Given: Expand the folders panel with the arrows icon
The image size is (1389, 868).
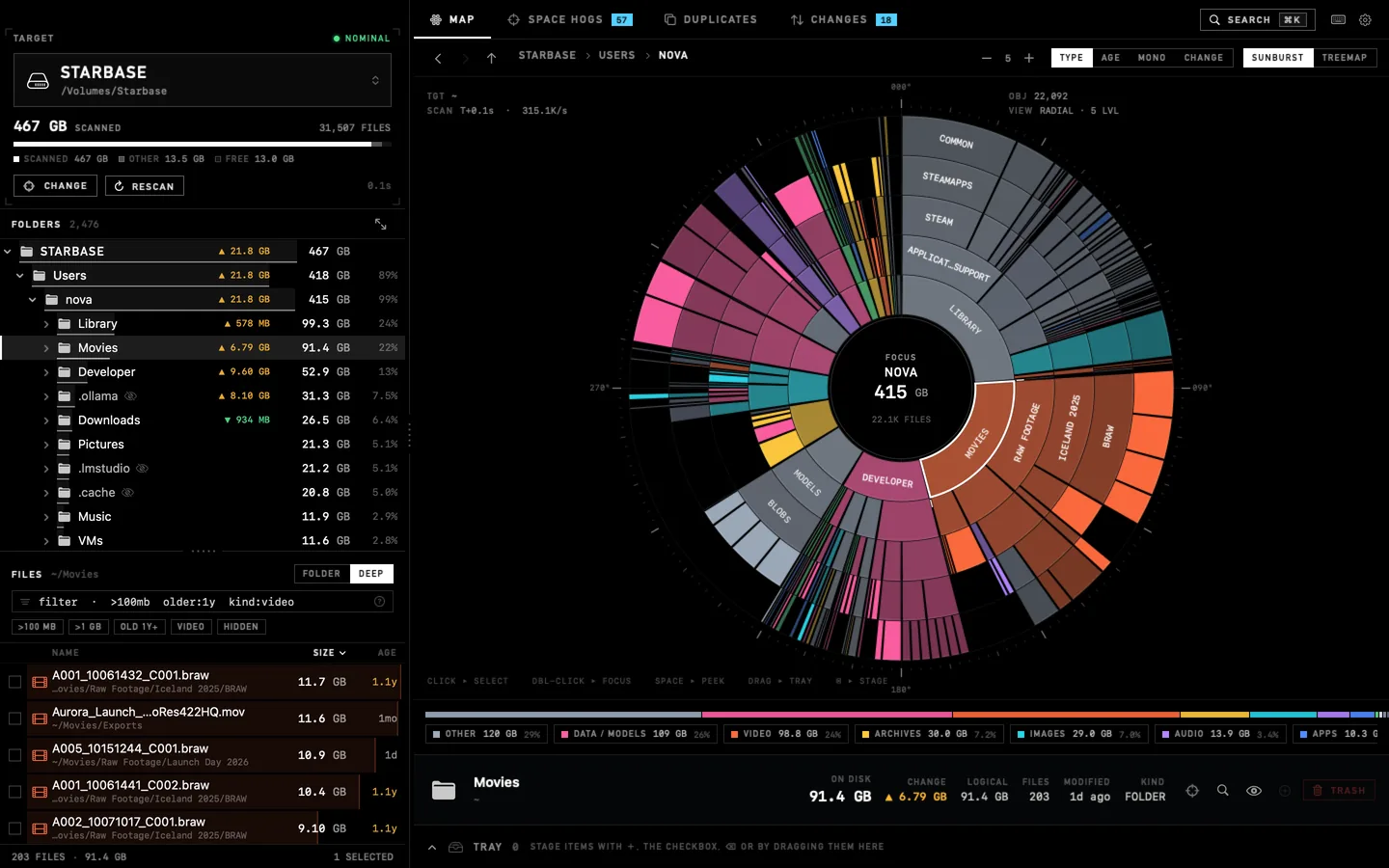Looking at the screenshot, I should (381, 224).
